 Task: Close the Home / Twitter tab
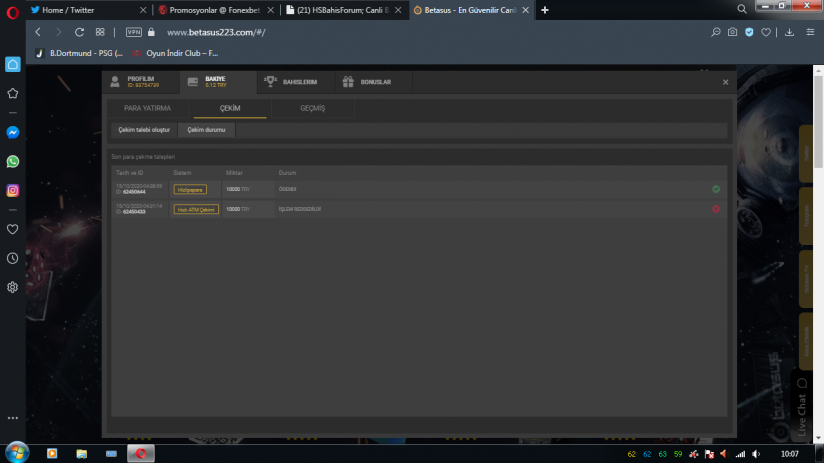(143, 10)
